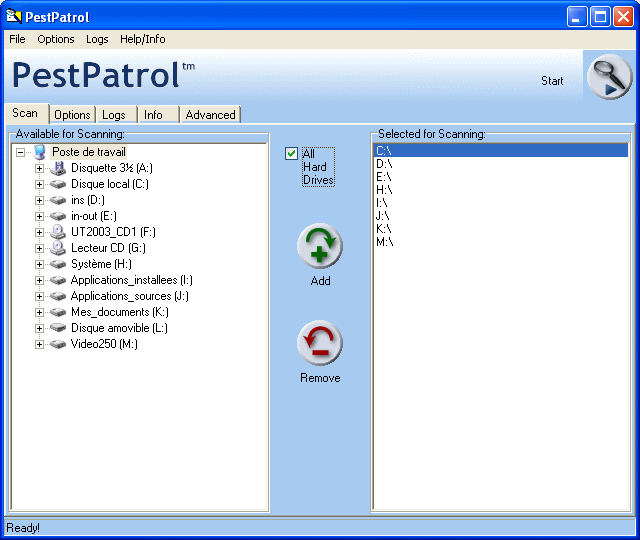The height and width of the screenshot is (540, 640).
Task: Select the removable disk icon of (L:)
Action: point(58,328)
